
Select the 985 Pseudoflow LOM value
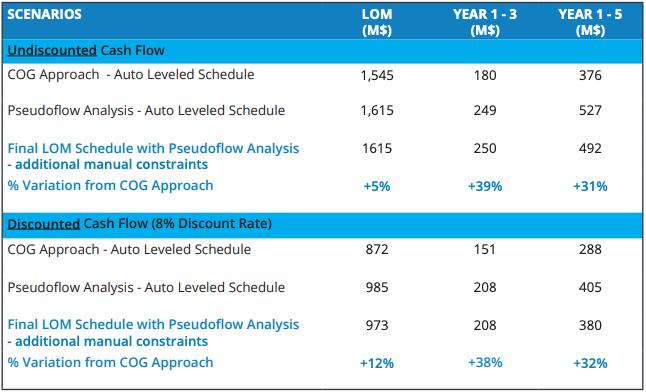(x=377, y=287)
